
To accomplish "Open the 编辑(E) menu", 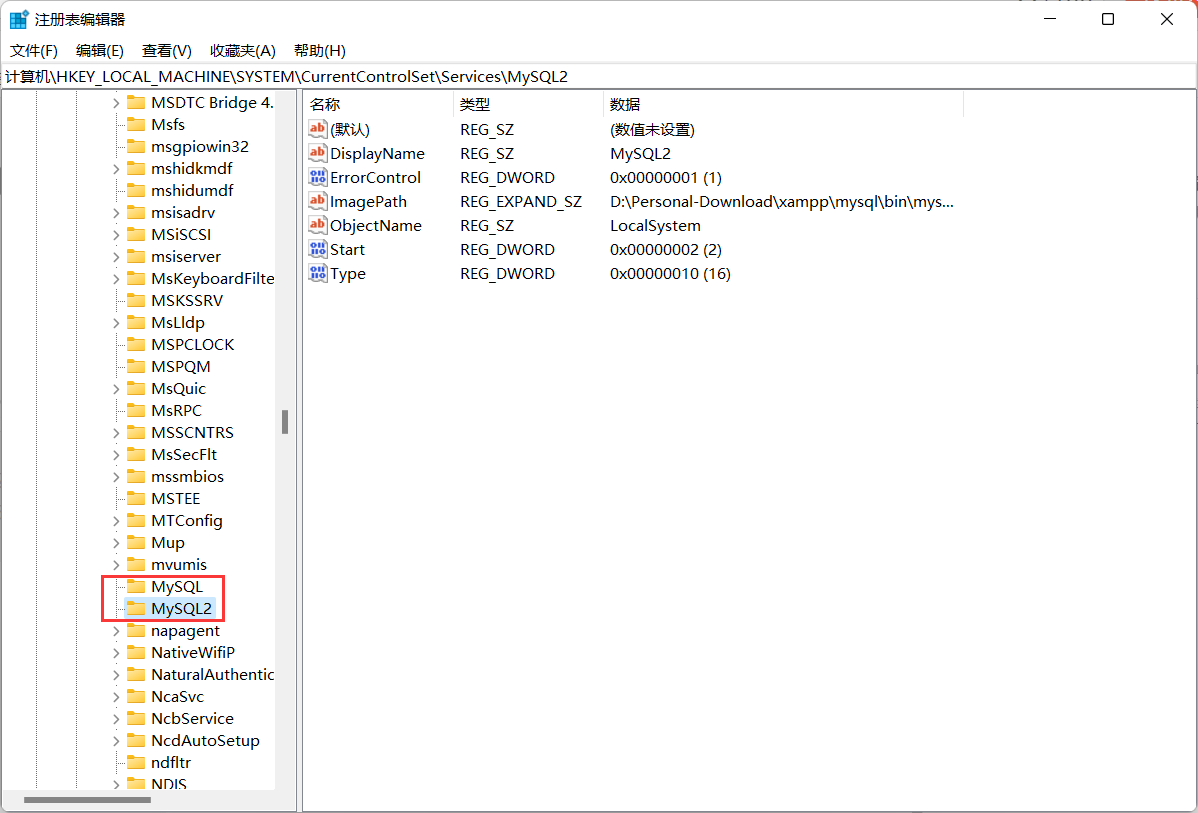I will click(x=100, y=51).
